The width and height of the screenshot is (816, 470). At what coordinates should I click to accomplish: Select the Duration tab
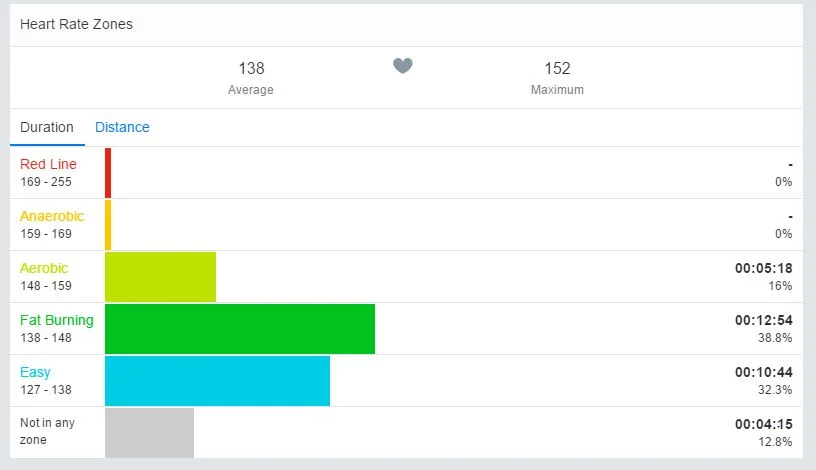(x=47, y=127)
